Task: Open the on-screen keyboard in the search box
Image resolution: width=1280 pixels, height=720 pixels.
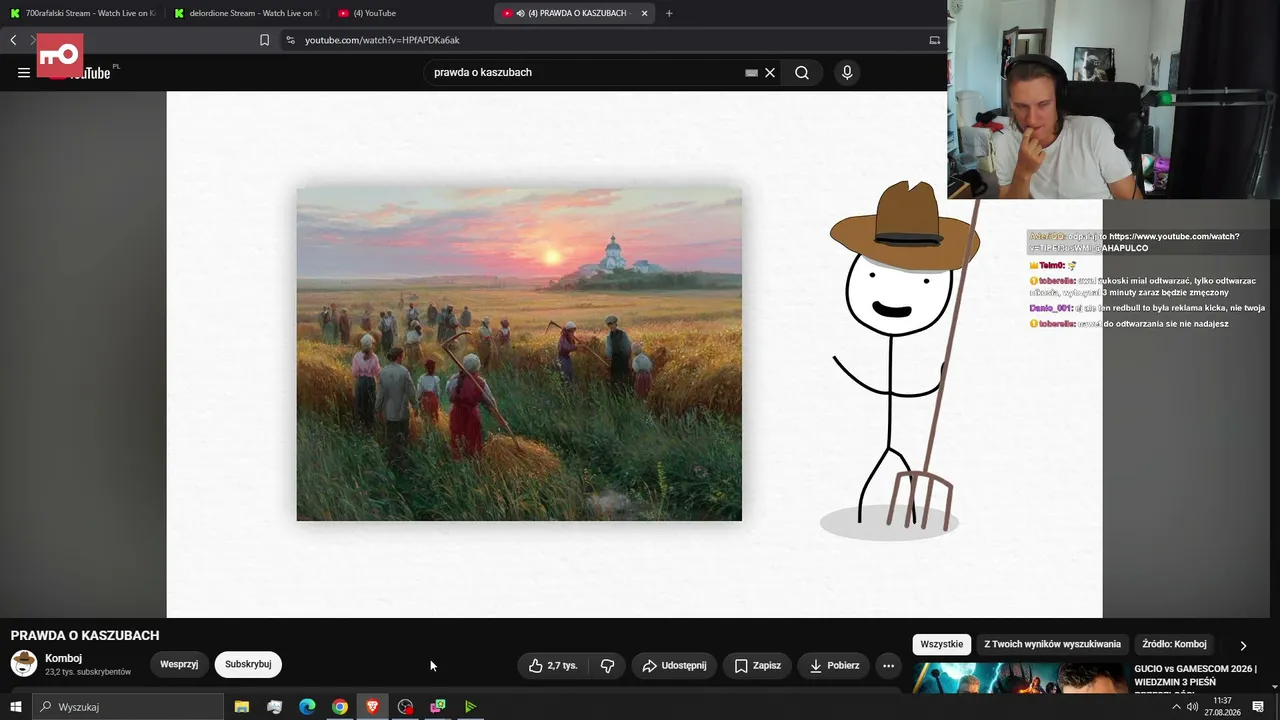Action: pyautogui.click(x=751, y=72)
